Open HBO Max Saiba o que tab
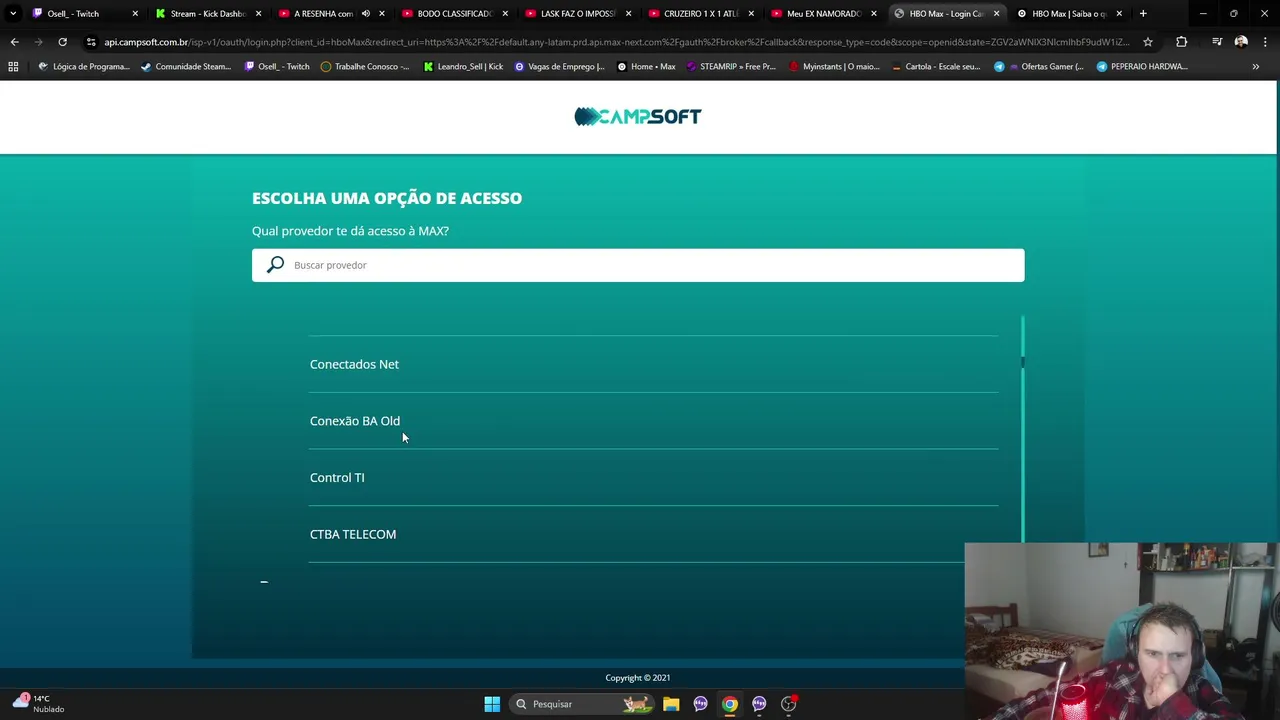Viewport: 1280px width, 720px height. pos(1069,14)
